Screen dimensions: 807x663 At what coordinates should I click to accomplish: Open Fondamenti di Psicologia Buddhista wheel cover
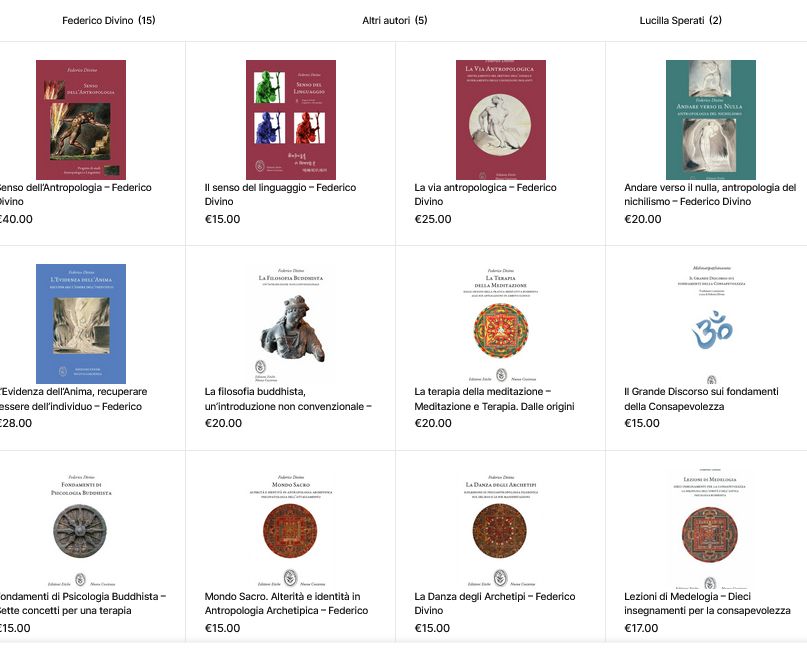(81, 529)
